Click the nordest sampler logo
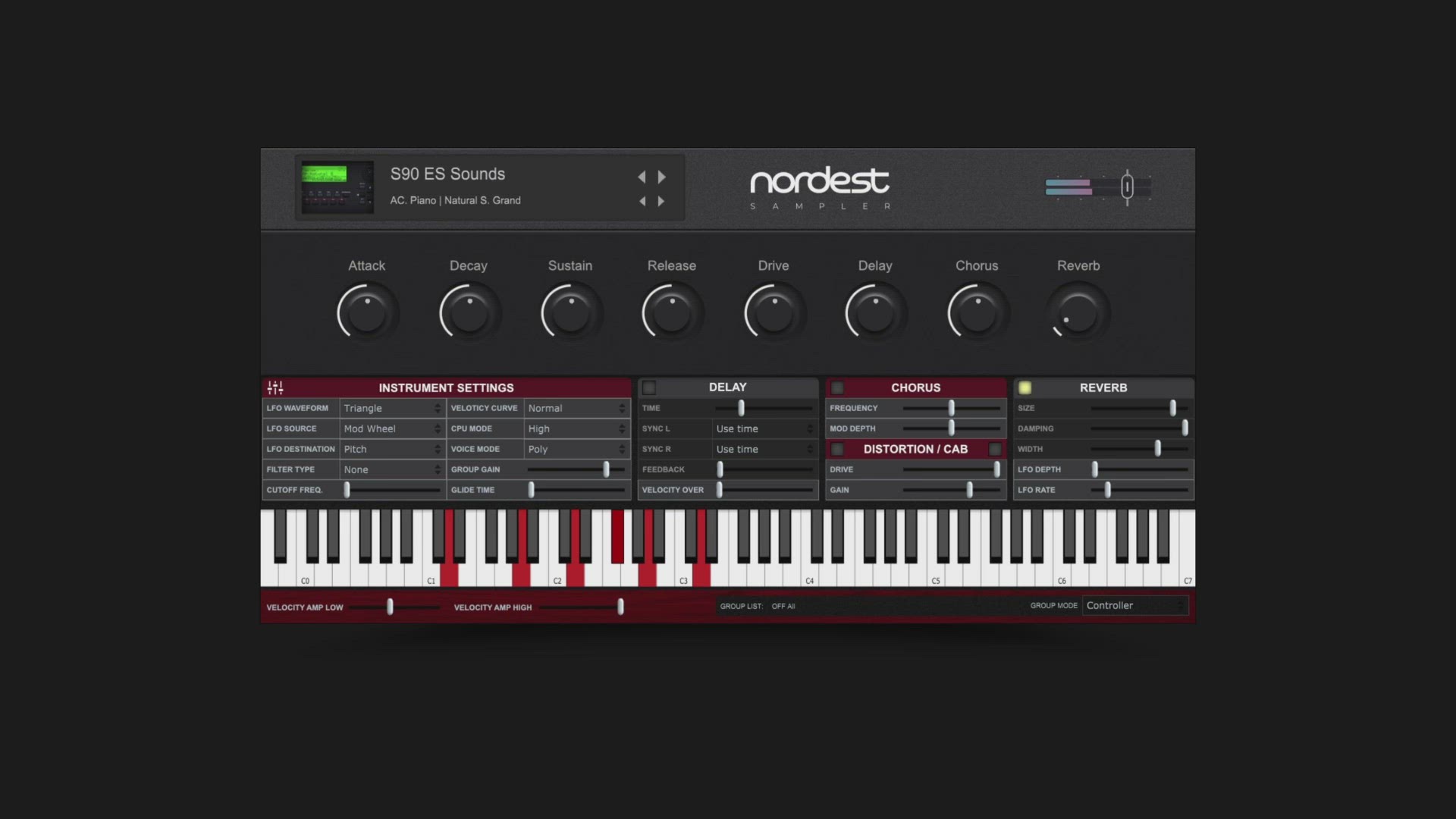1456x819 pixels. pyautogui.click(x=820, y=187)
